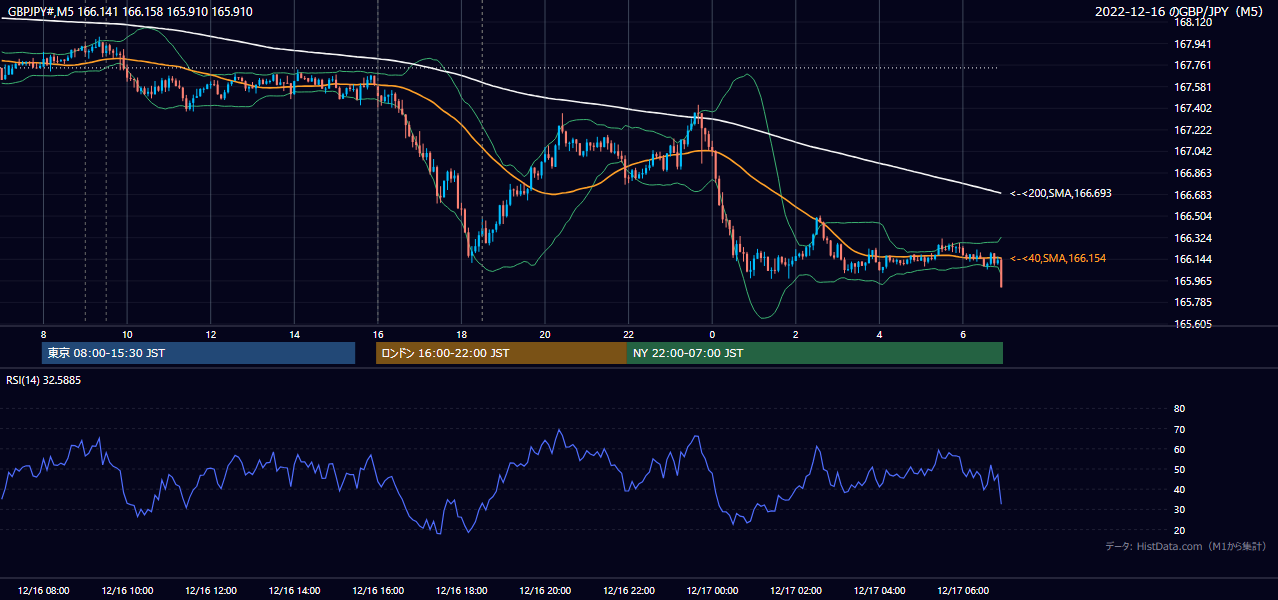Click hour tick '0' under the price chart
This screenshot has height=600, width=1278.
click(712, 334)
